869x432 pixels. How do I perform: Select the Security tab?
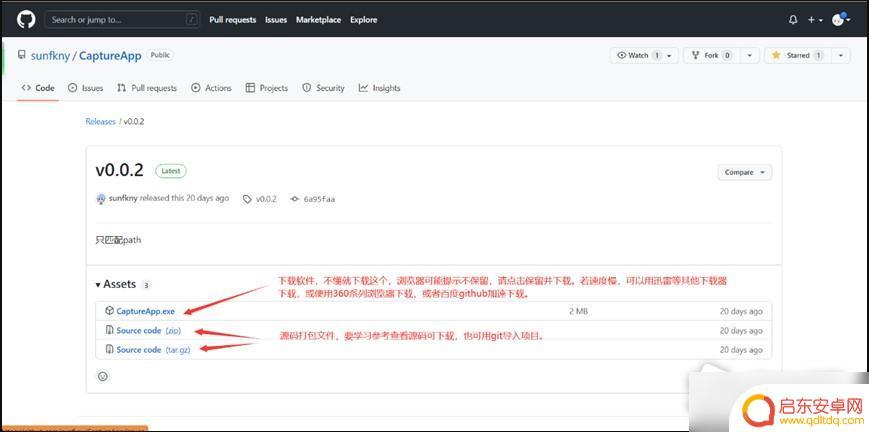323,88
